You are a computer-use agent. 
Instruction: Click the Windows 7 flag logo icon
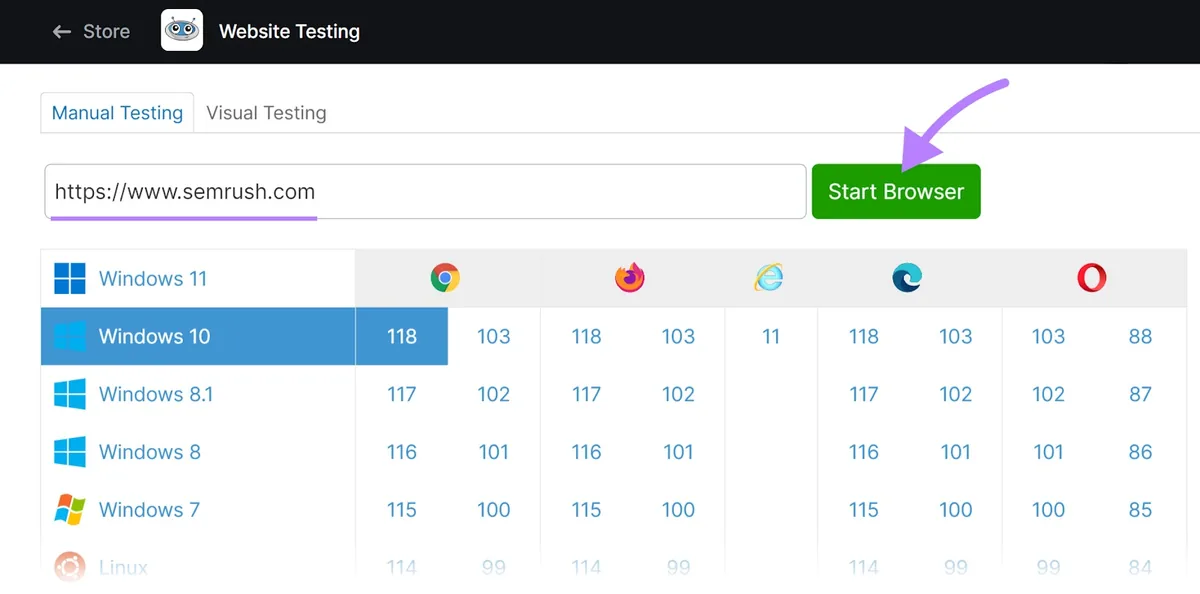click(70, 510)
